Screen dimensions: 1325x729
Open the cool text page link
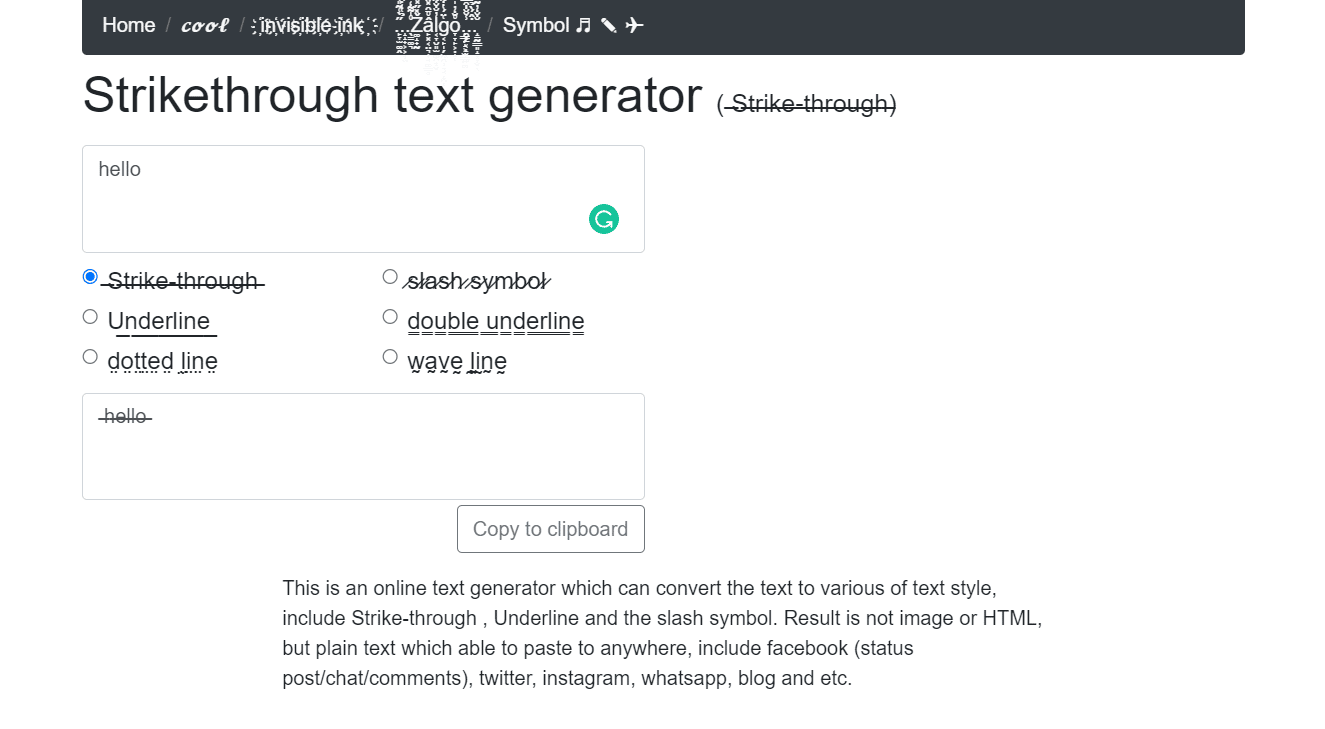pyautogui.click(x=205, y=25)
